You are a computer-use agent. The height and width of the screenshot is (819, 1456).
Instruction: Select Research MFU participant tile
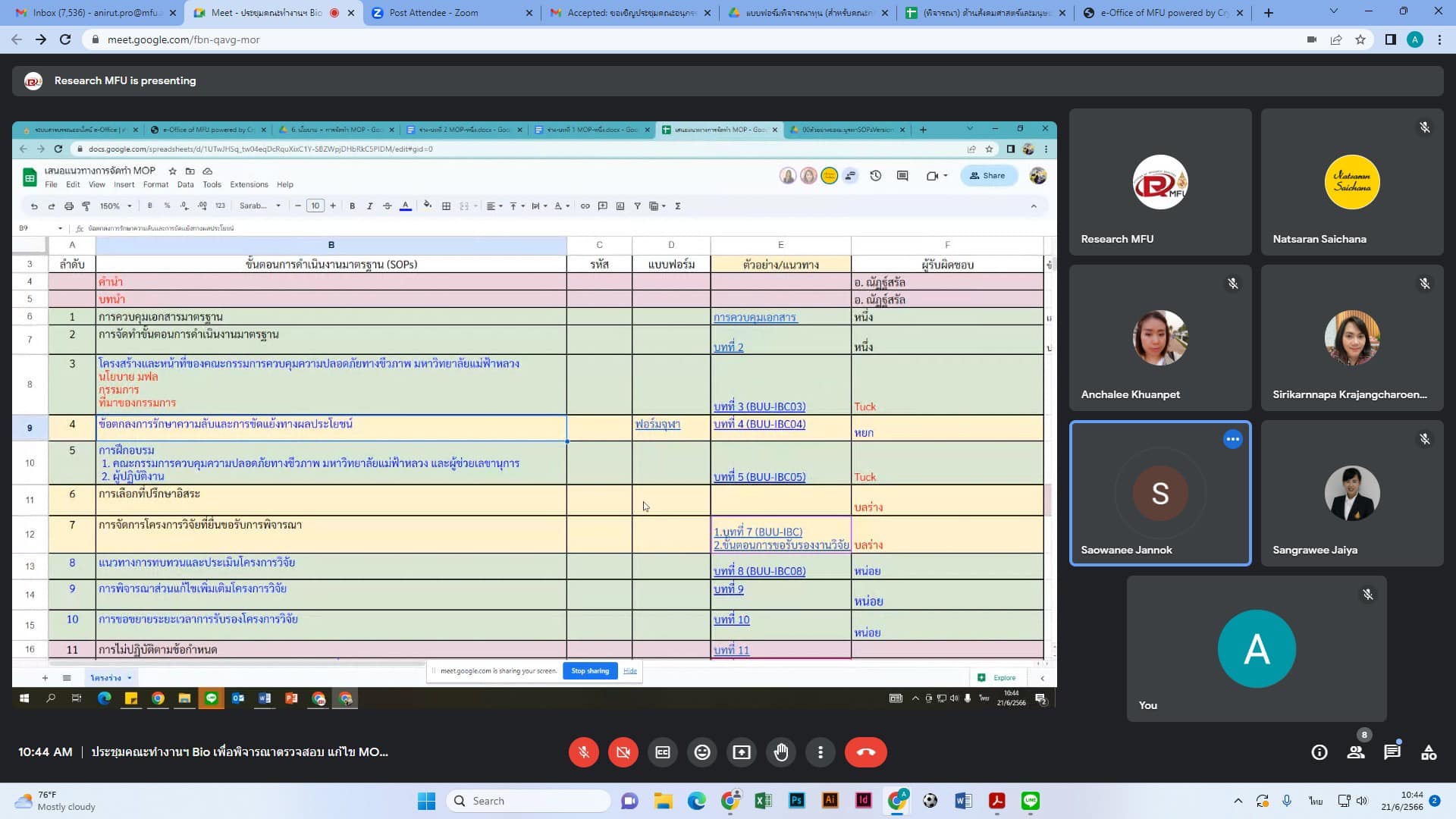tap(1160, 182)
